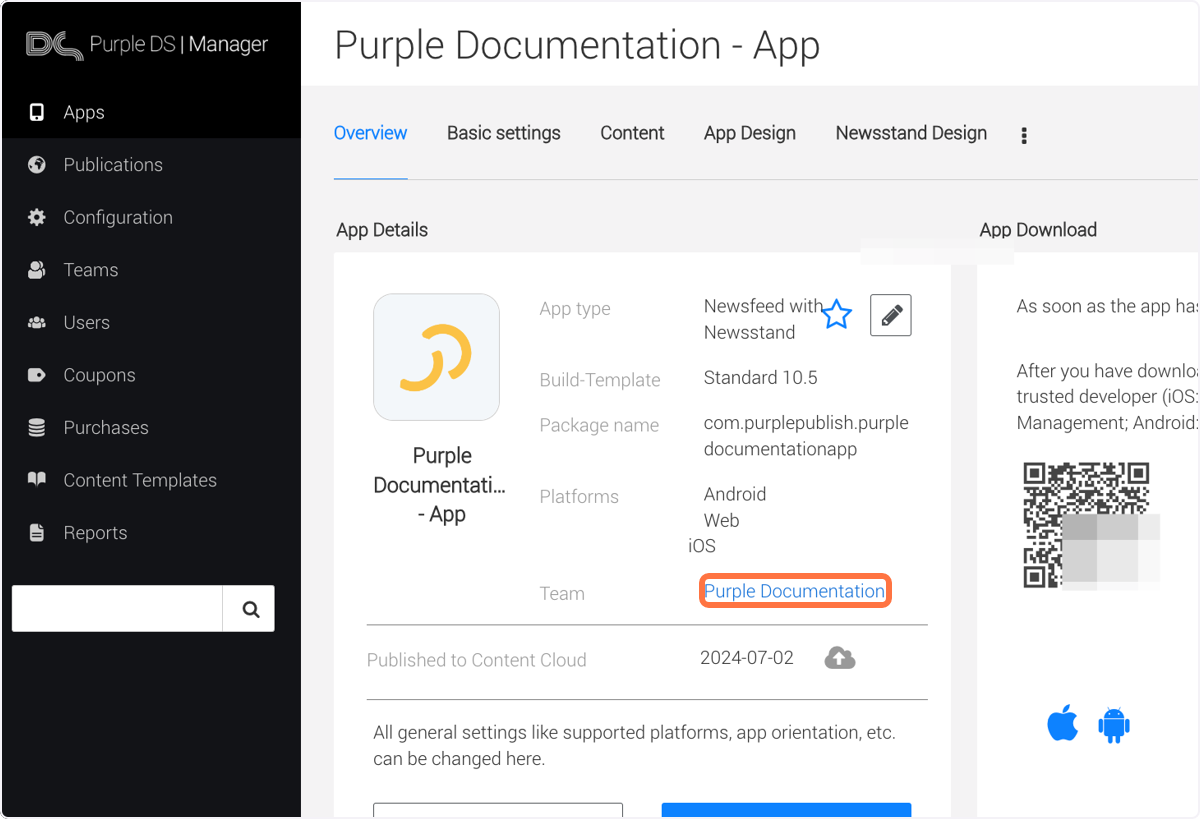Open Configuration gear icon
Image resolution: width=1200 pixels, height=819 pixels.
pos(37,217)
